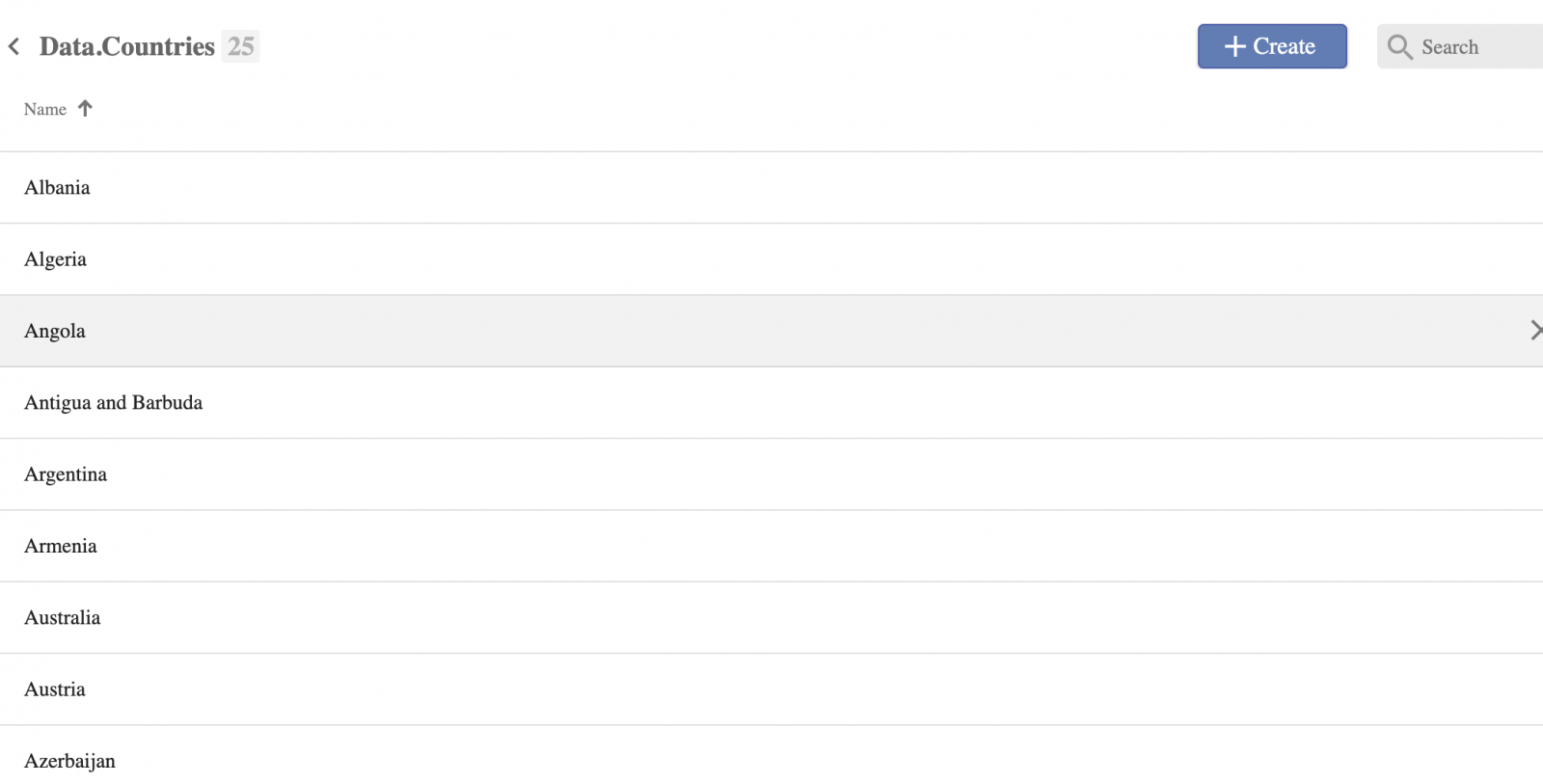Select the Armenia row
This screenshot has height=784, width=1543.
click(771, 546)
